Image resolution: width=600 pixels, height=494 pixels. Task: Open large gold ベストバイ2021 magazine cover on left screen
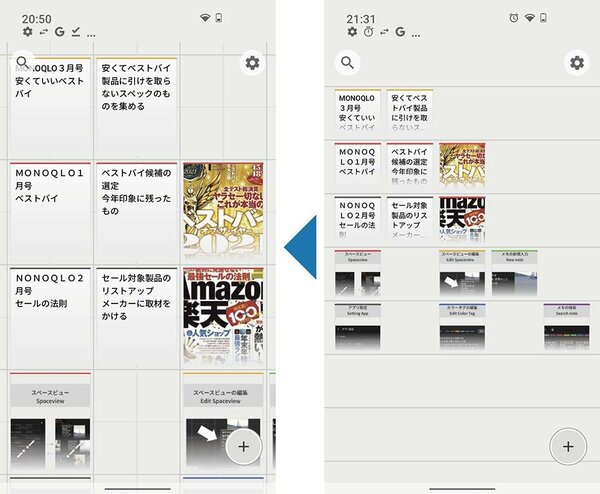coord(223,212)
